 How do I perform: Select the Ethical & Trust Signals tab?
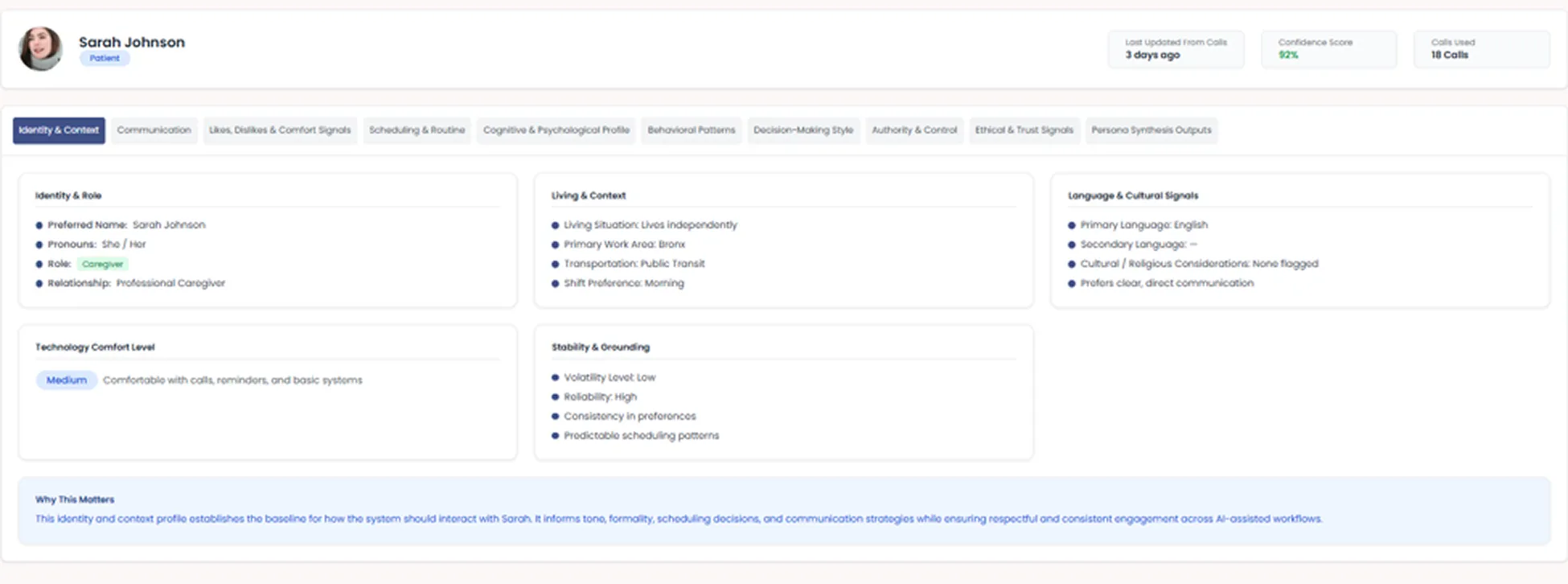1024,130
